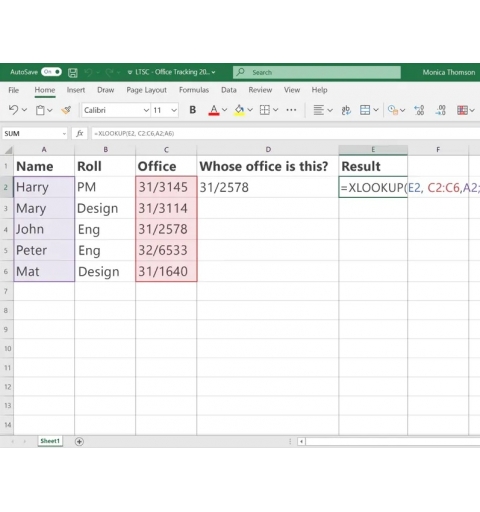Select row 4 header
This screenshot has height=512, width=480.
click(6, 229)
